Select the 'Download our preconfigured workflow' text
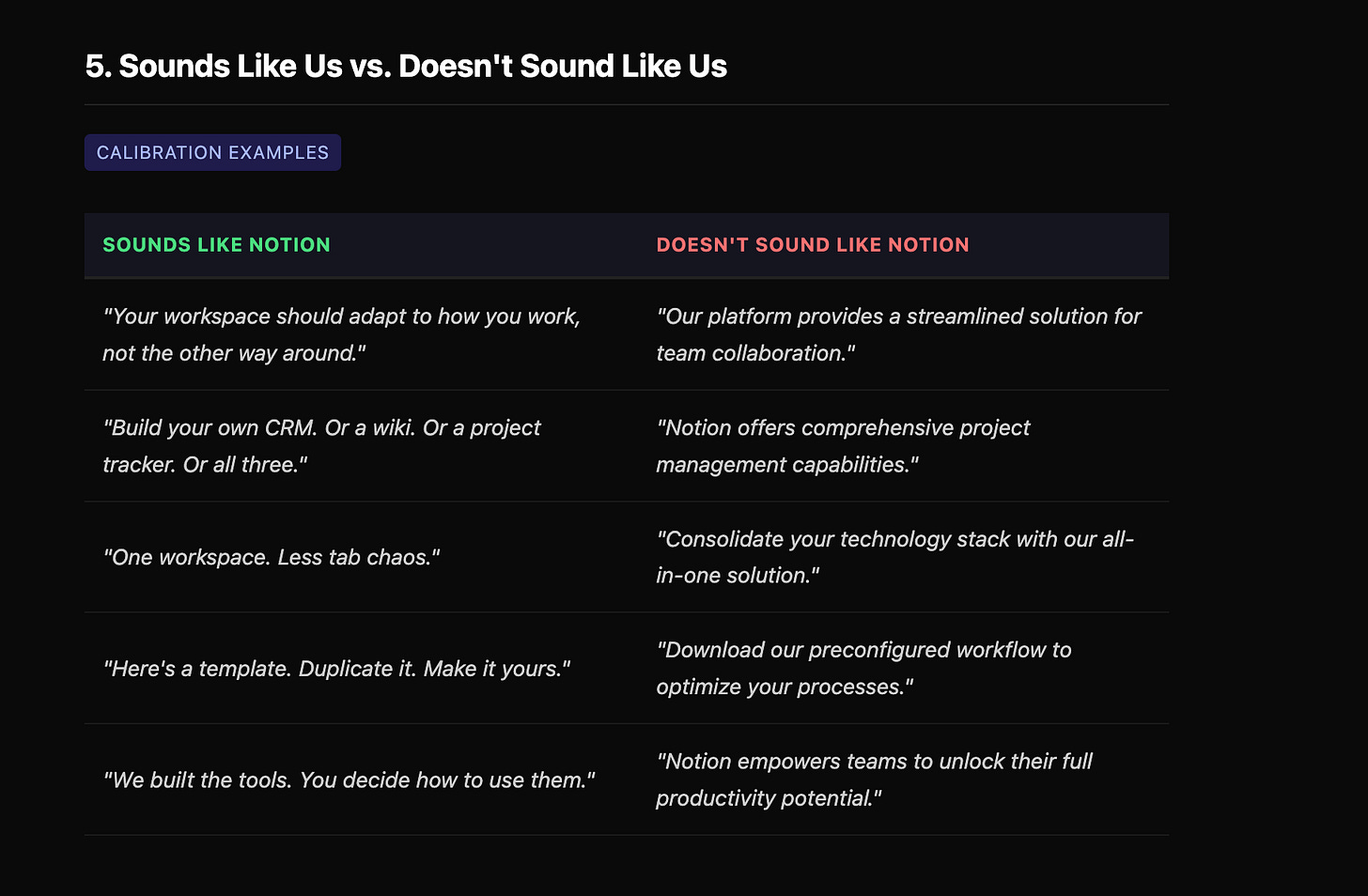The width and height of the screenshot is (1368, 896). (x=863, y=650)
